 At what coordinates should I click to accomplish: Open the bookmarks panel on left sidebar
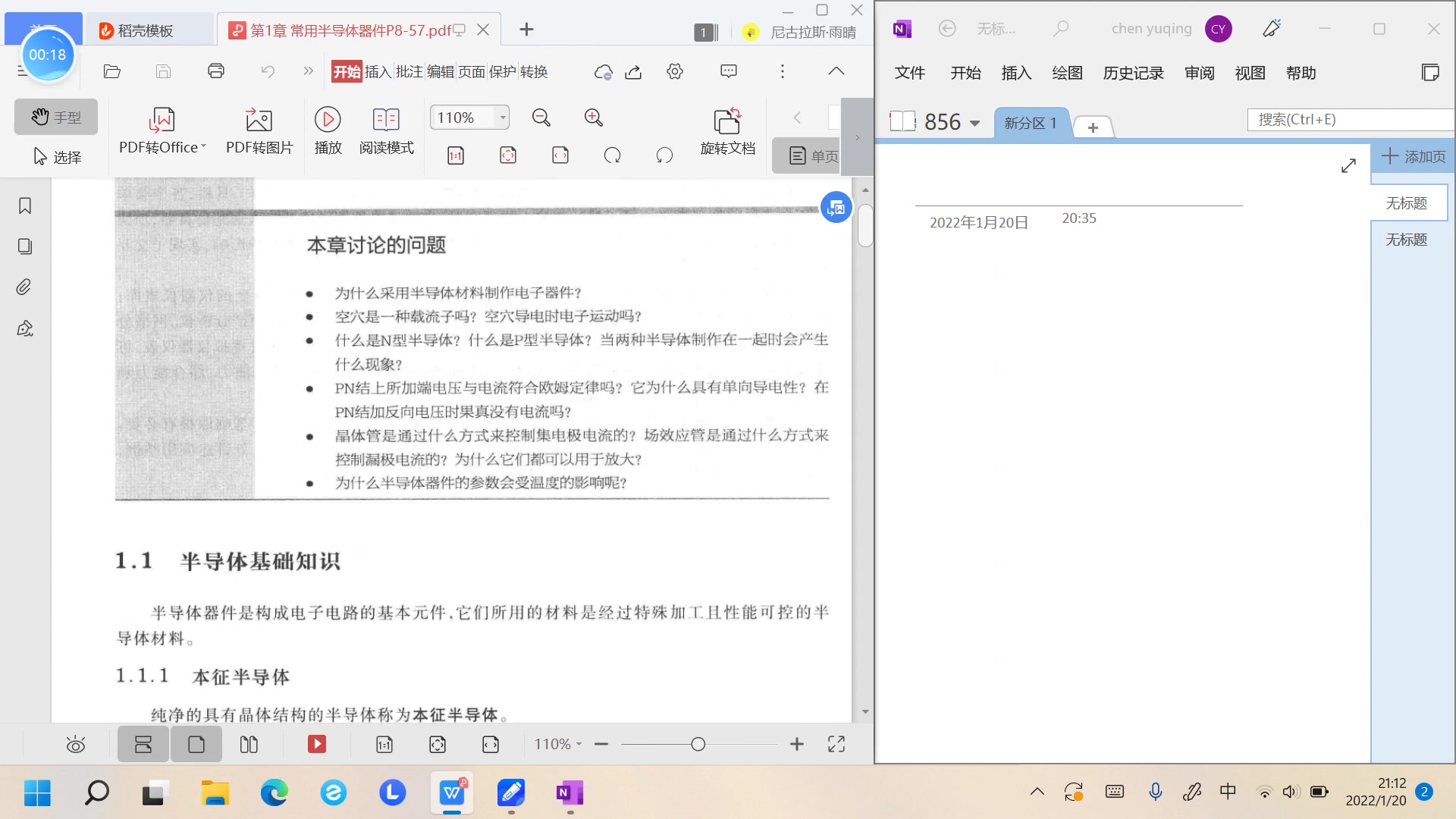[x=24, y=205]
